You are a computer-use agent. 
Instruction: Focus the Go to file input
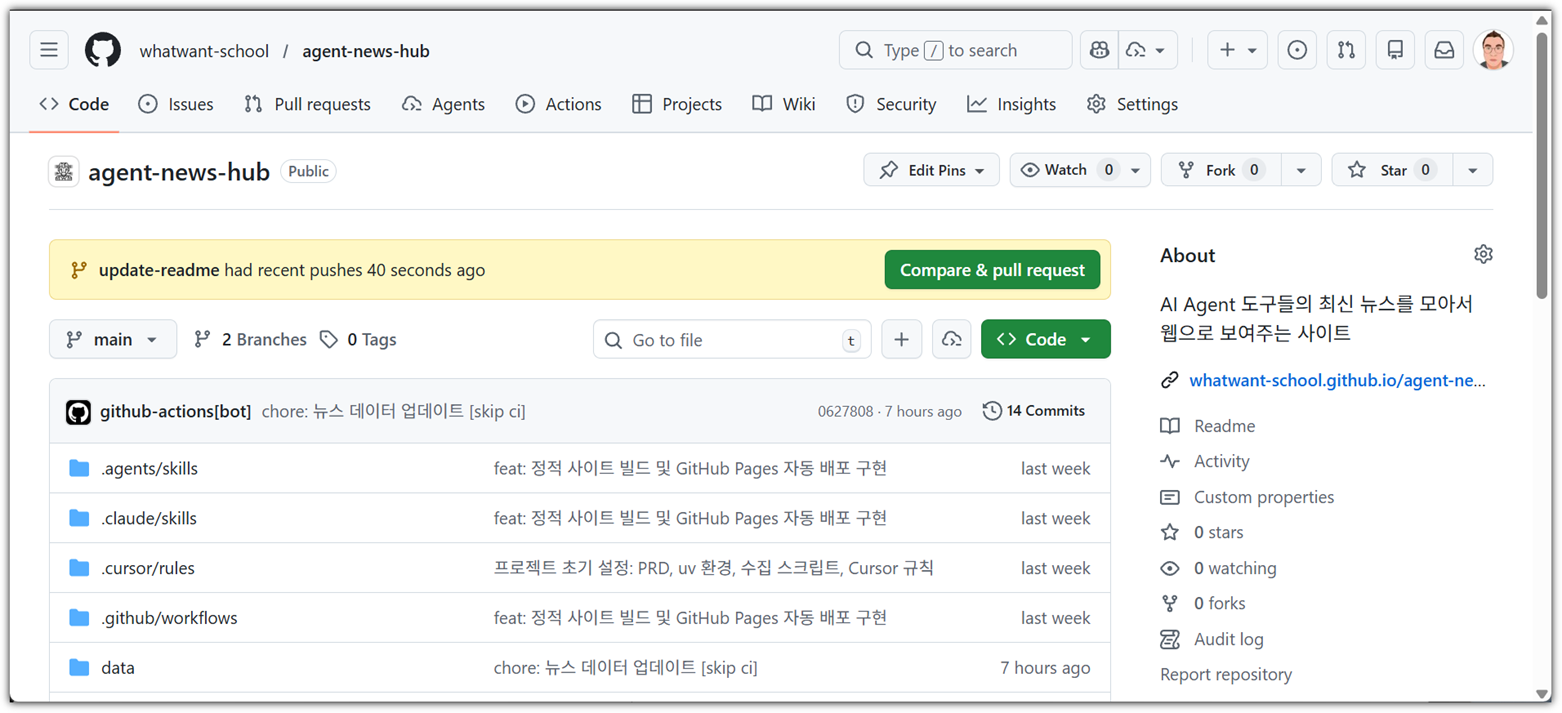tap(732, 340)
